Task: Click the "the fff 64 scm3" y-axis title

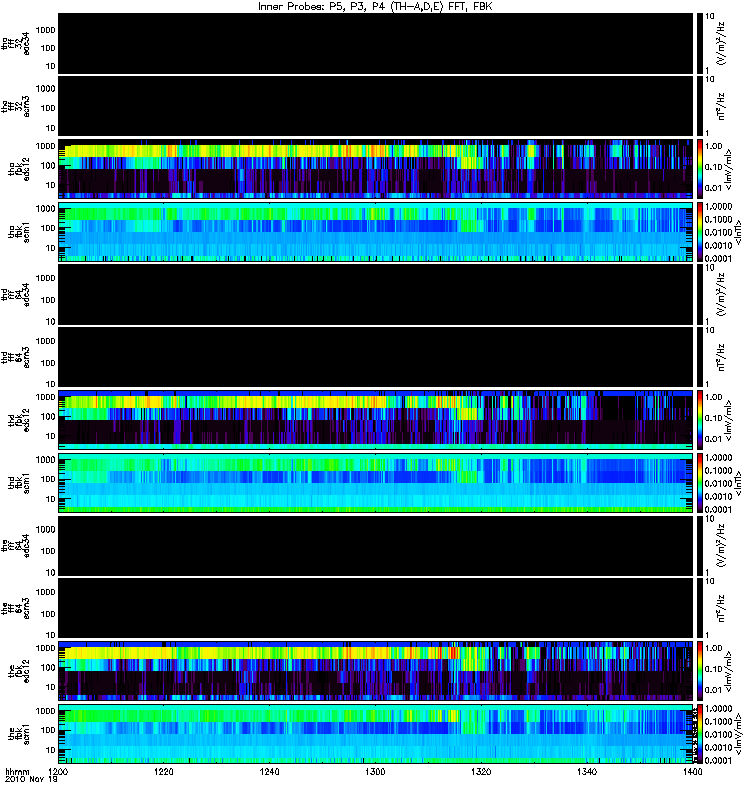Action: pos(16,608)
